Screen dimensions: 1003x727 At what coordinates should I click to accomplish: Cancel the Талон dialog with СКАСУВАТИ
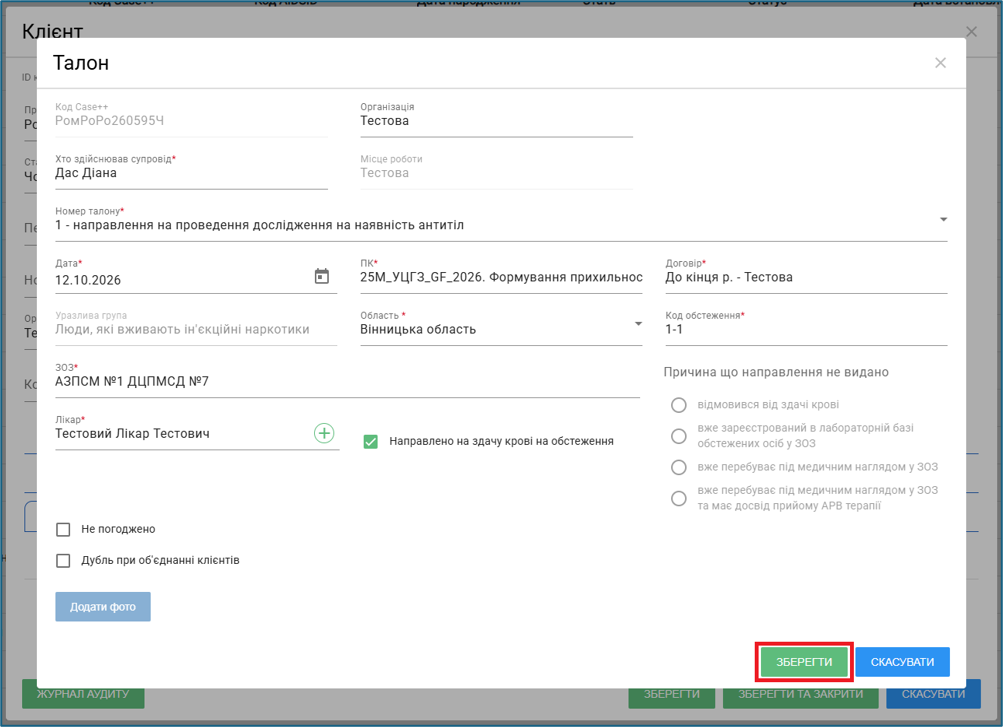pyautogui.click(x=902, y=662)
